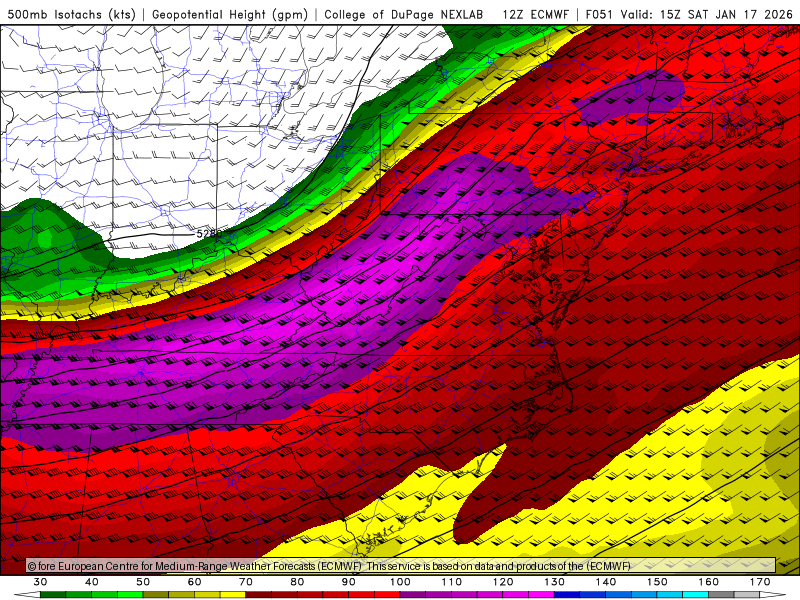Click the "30" color bar label
Image resolution: width=800 pixels, height=600 pixels.
[x=40, y=582]
